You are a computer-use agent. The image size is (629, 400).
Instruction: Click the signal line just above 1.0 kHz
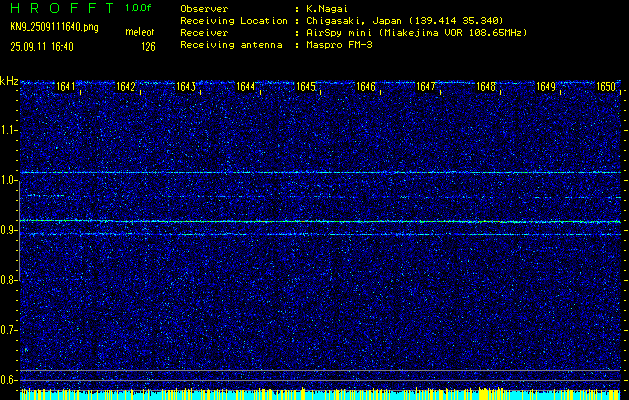pos(320,173)
